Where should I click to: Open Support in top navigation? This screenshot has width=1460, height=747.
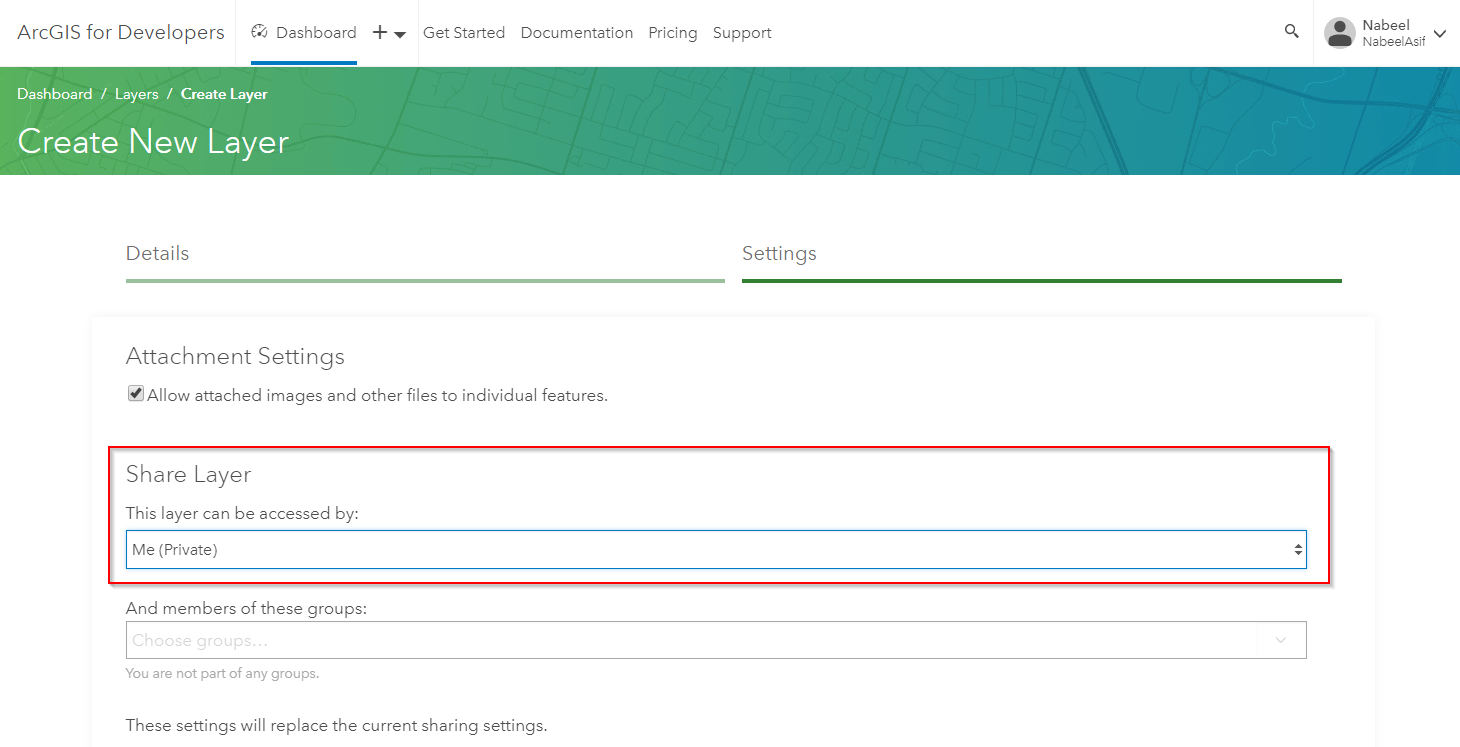click(x=742, y=33)
